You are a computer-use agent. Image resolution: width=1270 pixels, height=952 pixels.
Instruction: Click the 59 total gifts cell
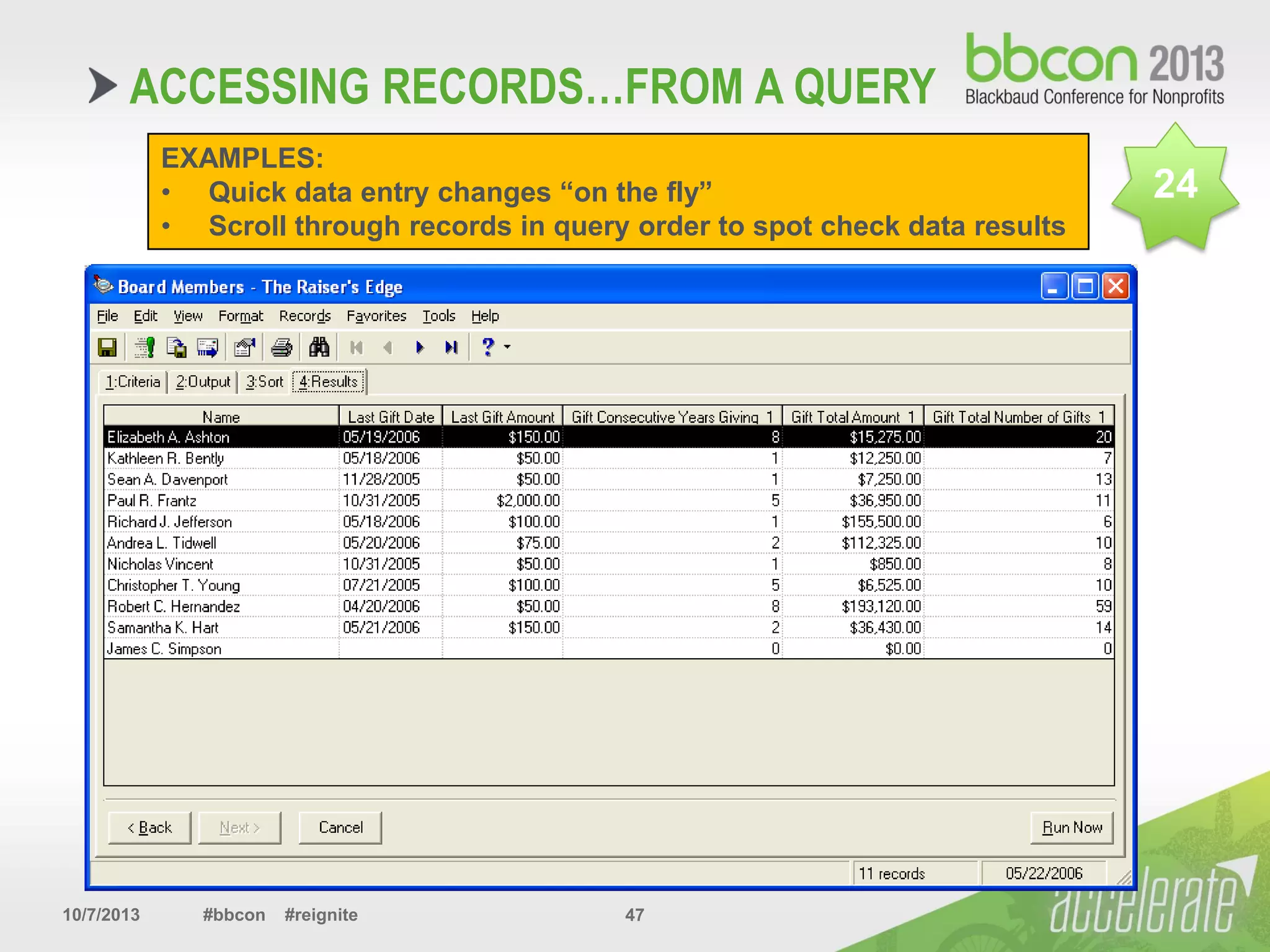pos(1019,606)
